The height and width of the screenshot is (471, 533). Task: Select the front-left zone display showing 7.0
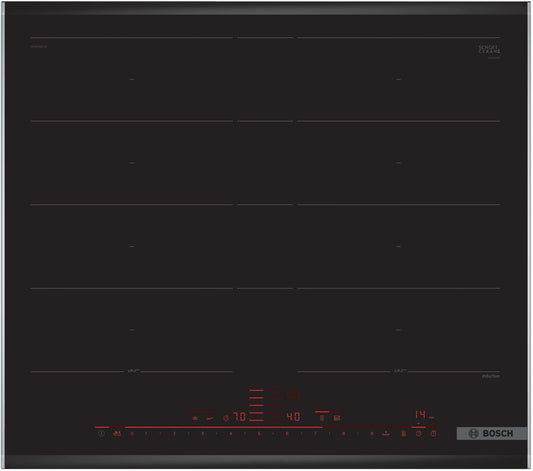240,417
